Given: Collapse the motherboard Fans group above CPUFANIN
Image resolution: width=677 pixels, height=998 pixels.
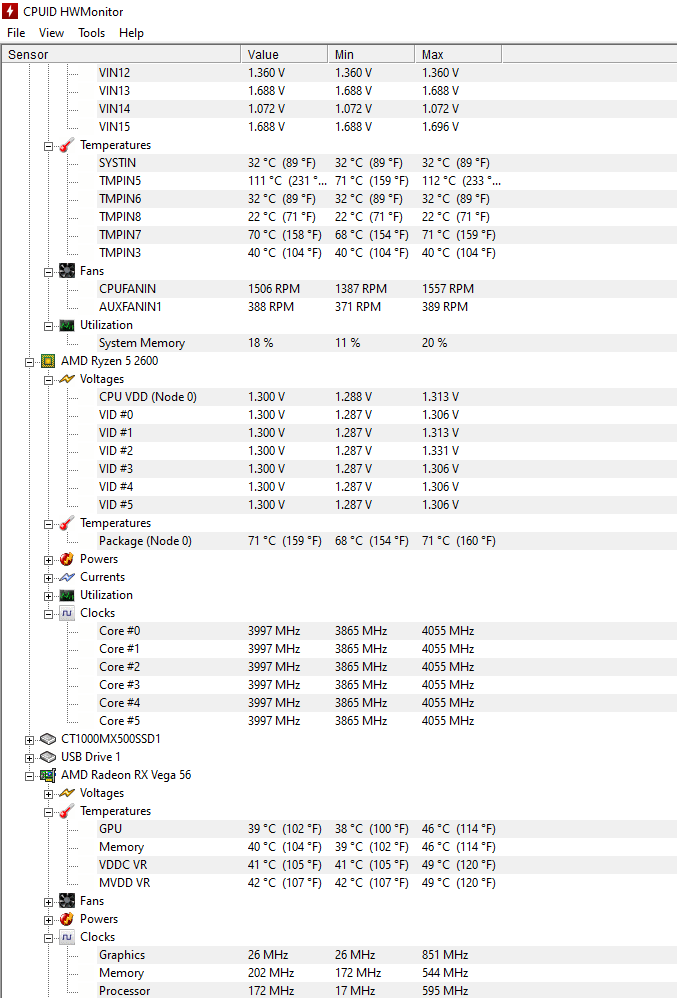Looking at the screenshot, I should pos(48,272).
